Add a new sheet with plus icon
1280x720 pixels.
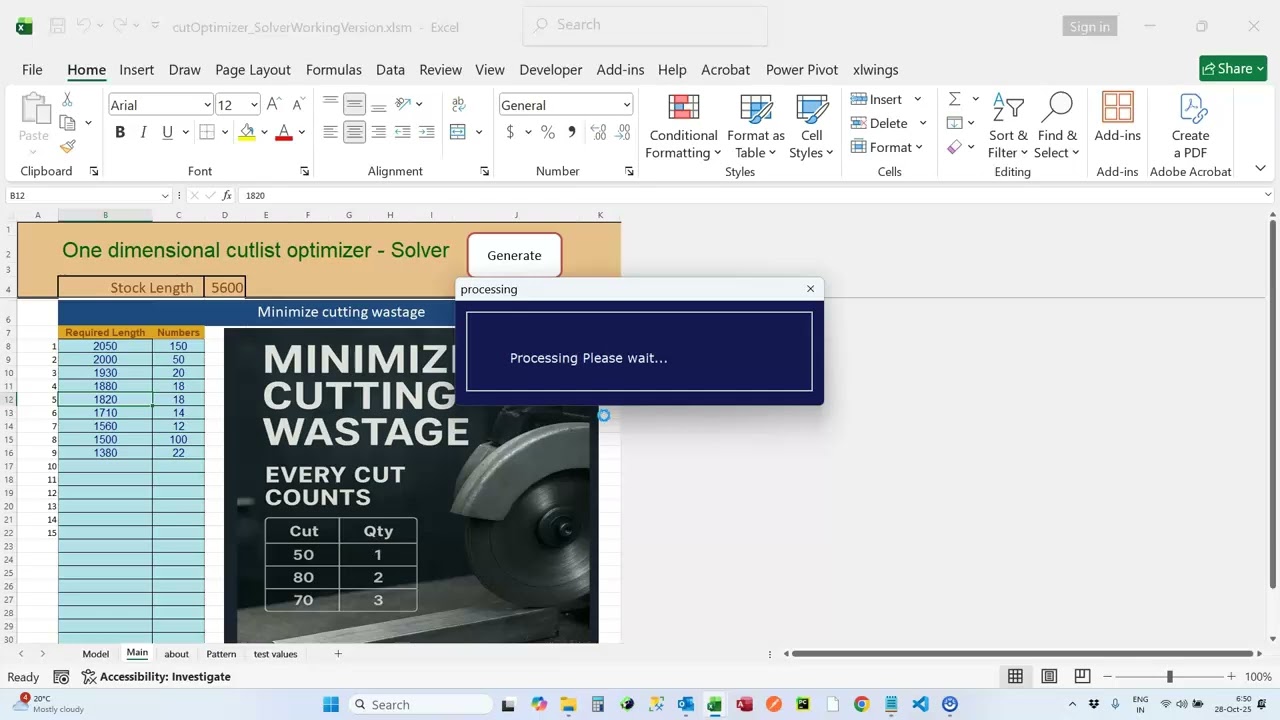point(338,654)
